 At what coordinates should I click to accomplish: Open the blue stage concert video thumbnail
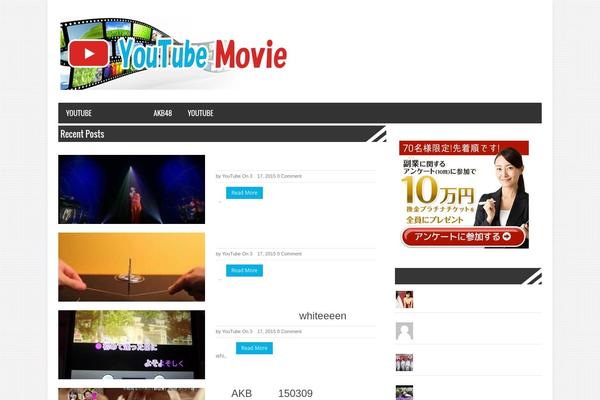pyautogui.click(x=131, y=189)
